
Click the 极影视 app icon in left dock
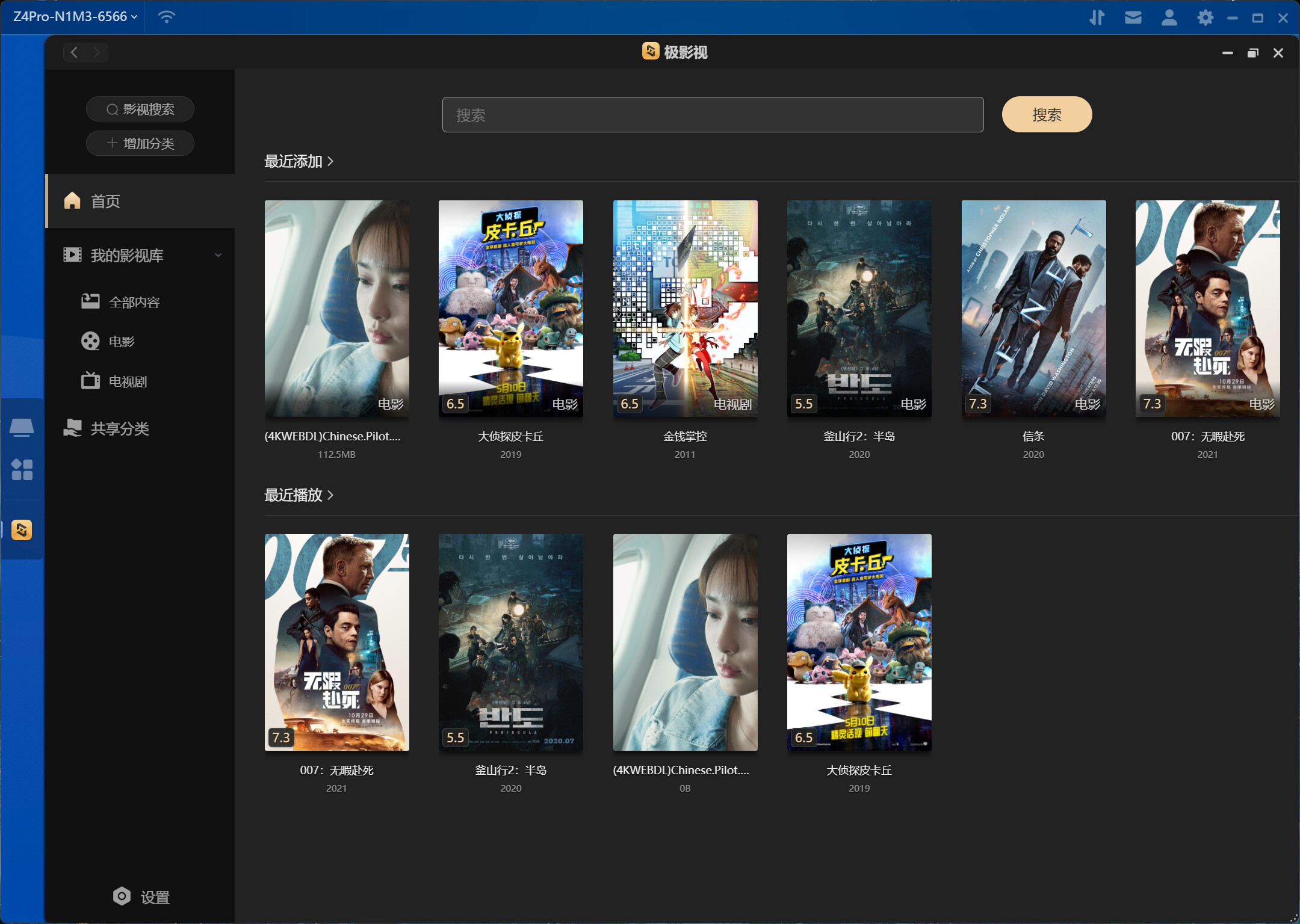(x=22, y=530)
